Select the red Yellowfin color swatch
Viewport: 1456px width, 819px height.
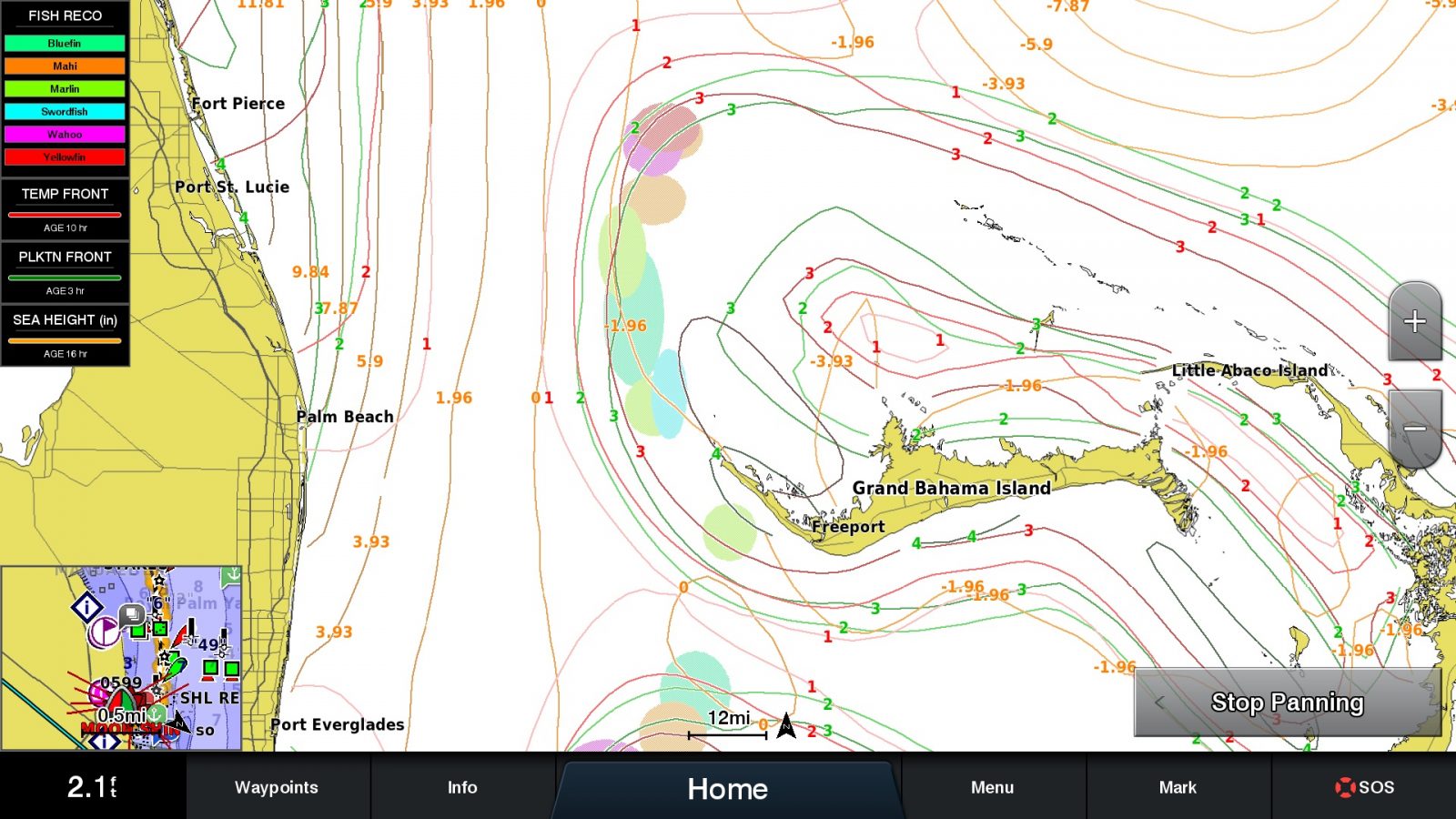[65, 157]
